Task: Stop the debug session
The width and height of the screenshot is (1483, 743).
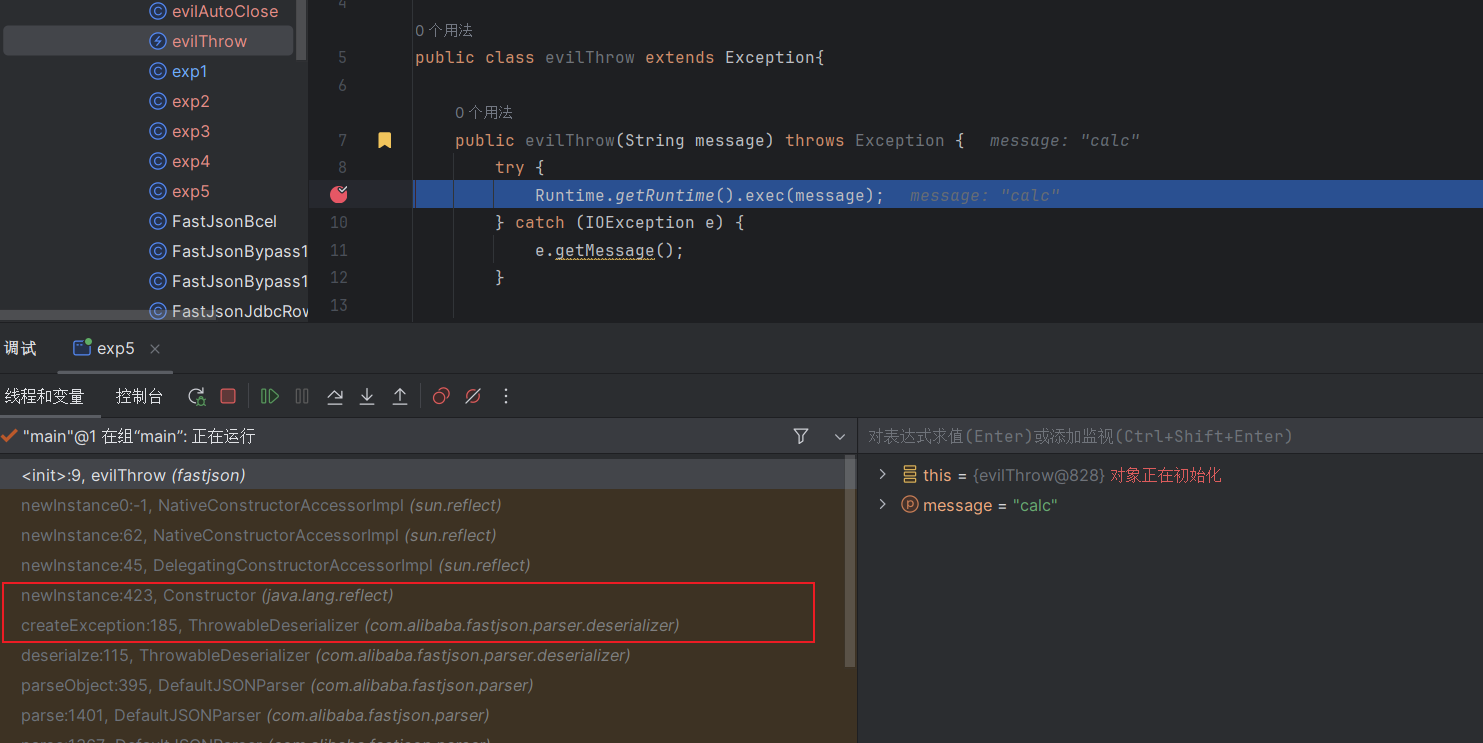Action: (228, 397)
